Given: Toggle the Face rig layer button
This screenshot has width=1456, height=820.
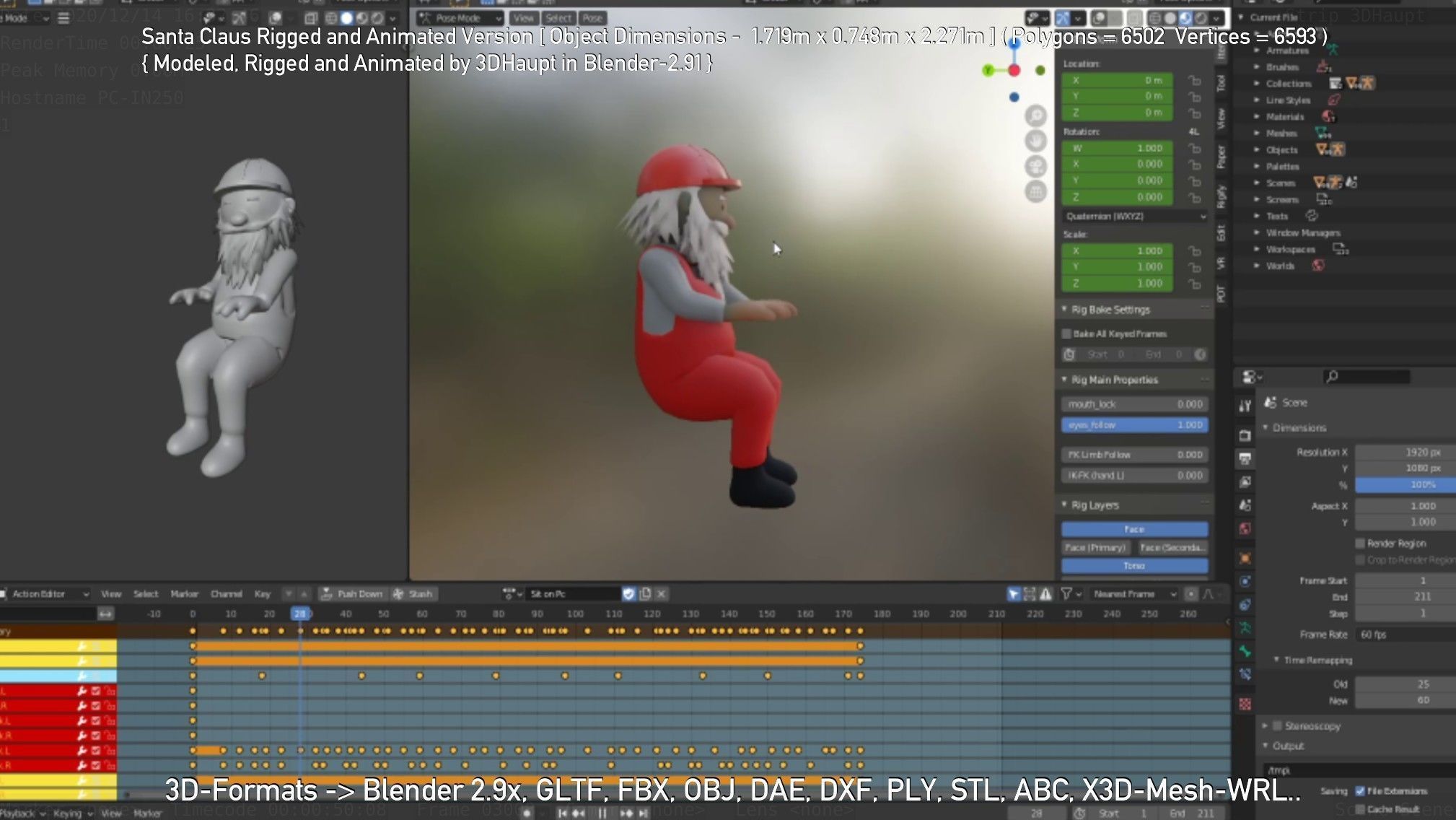Looking at the screenshot, I should click(1134, 529).
